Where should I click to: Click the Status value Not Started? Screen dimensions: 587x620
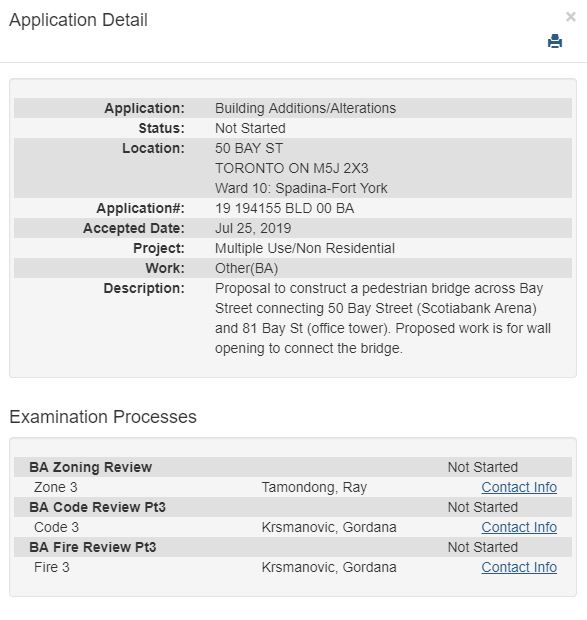pos(250,129)
